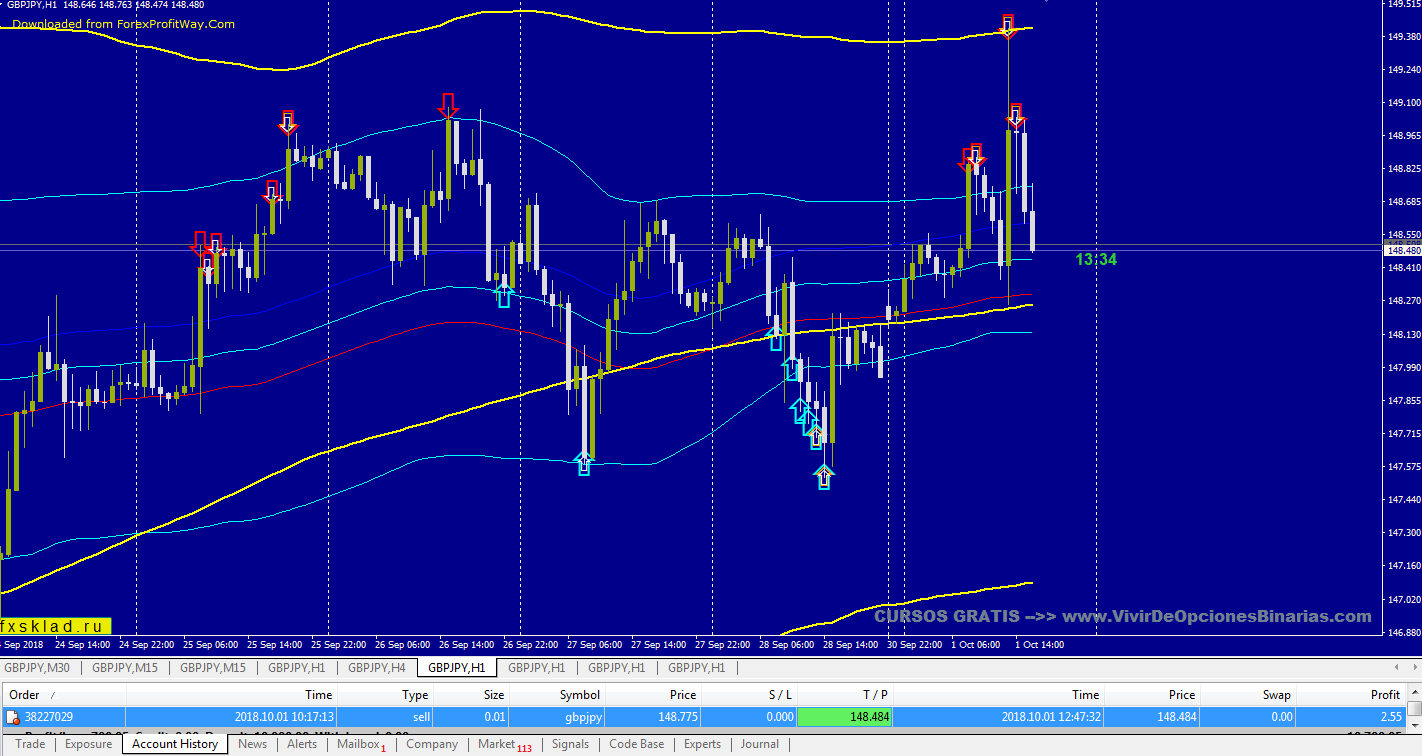
Task: Open the Mailbox tab
Action: [359, 744]
